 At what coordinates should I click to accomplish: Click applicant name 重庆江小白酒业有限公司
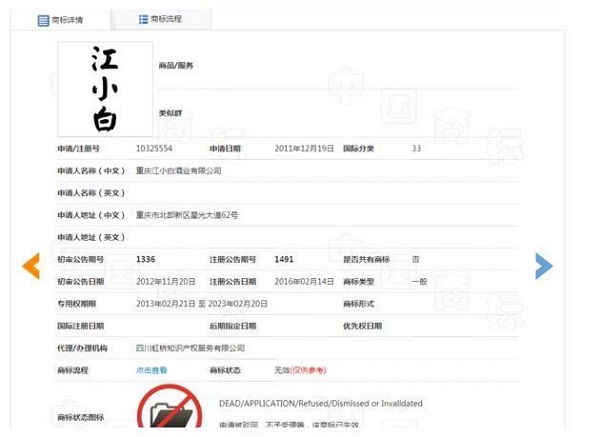tap(179, 171)
